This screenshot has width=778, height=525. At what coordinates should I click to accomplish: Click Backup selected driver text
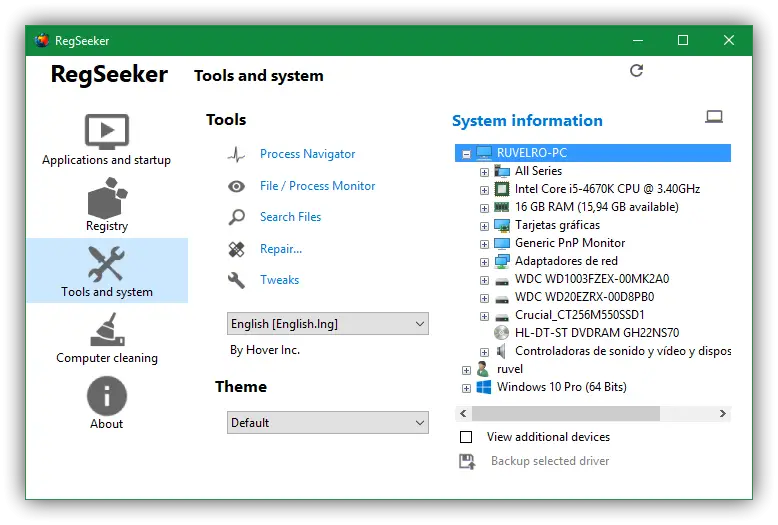tap(550, 461)
